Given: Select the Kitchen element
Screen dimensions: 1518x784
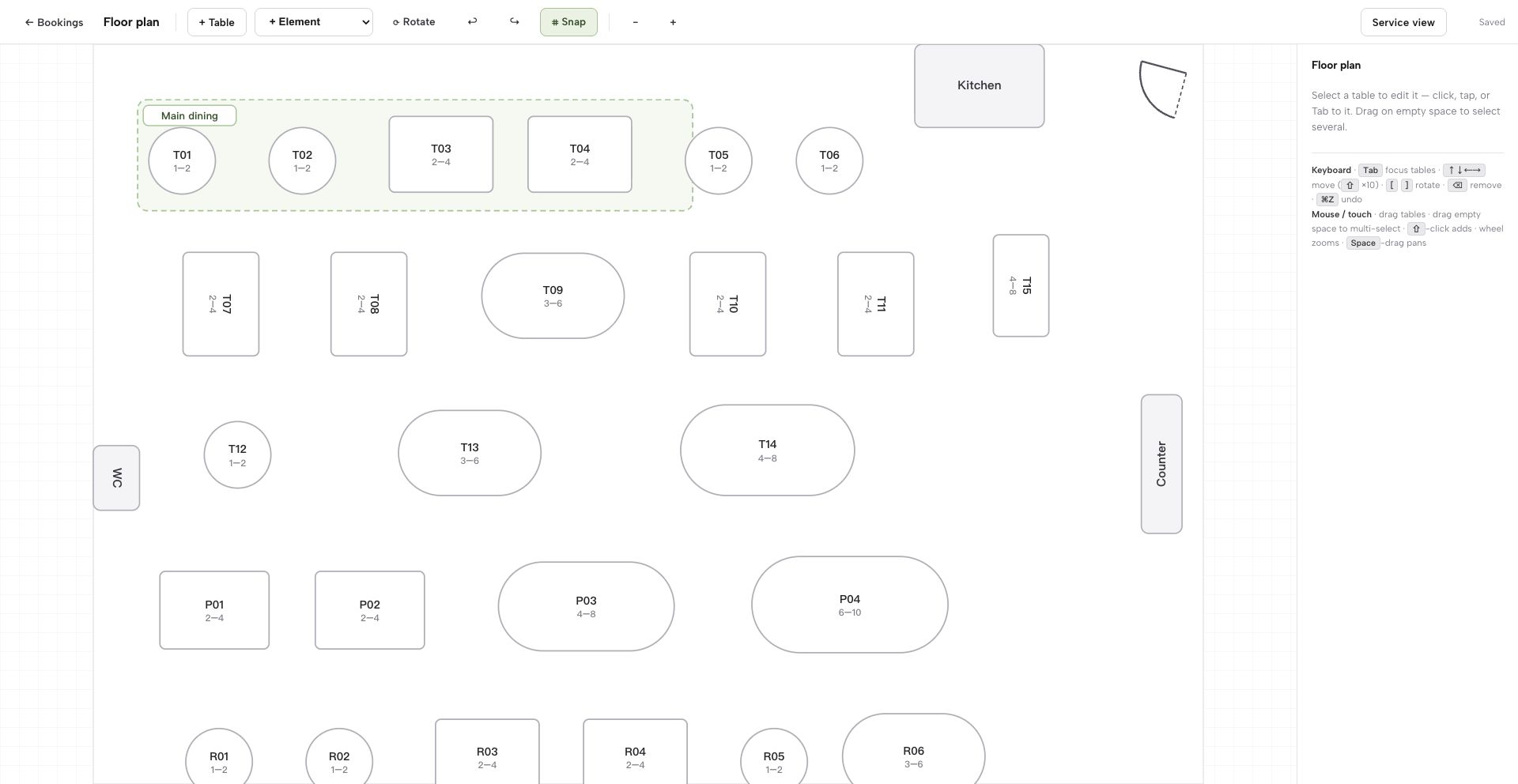Looking at the screenshot, I should point(979,85).
